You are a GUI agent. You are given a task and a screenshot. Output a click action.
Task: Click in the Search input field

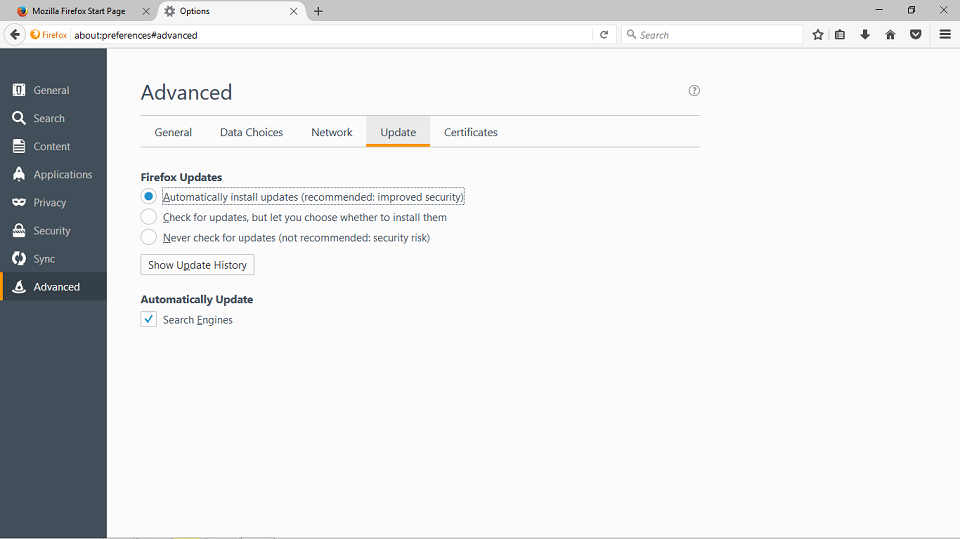711,35
